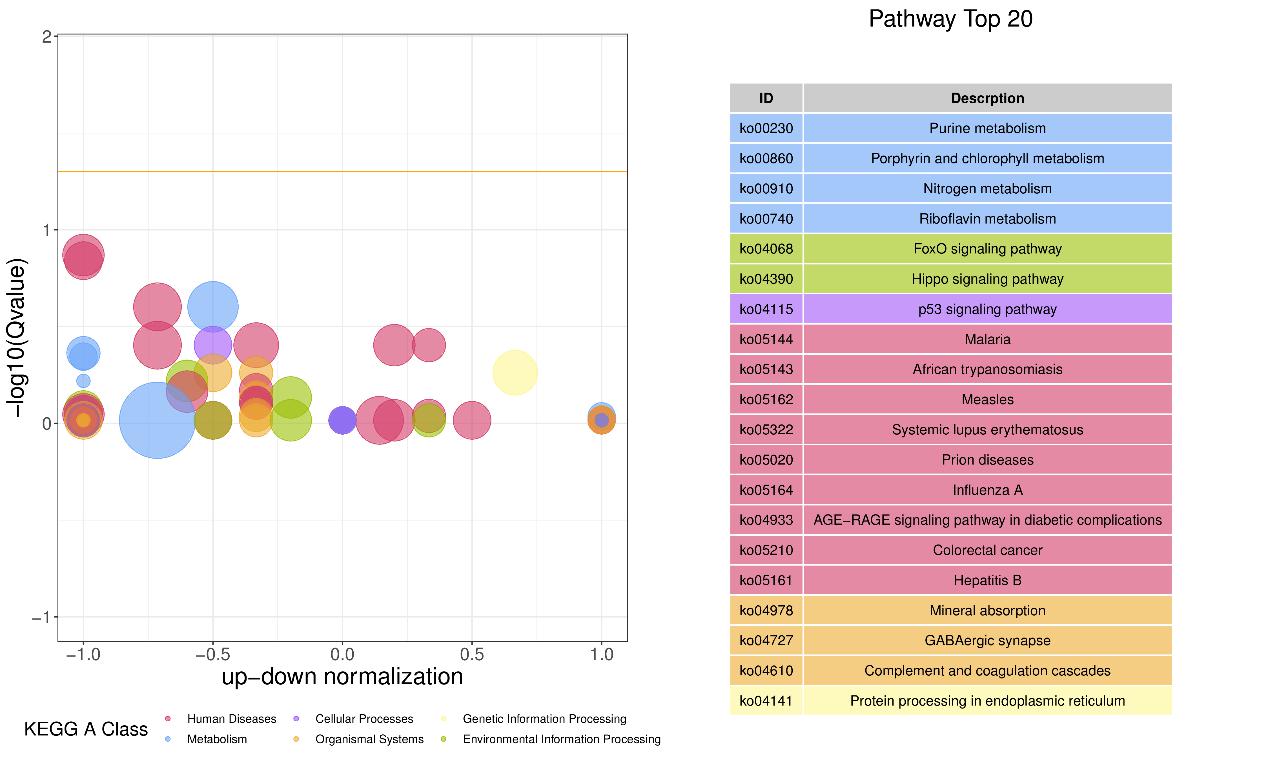Image resolution: width=1268 pixels, height=762 pixels.
Task: Select the Purine metabolism description cell
Action: (x=987, y=128)
